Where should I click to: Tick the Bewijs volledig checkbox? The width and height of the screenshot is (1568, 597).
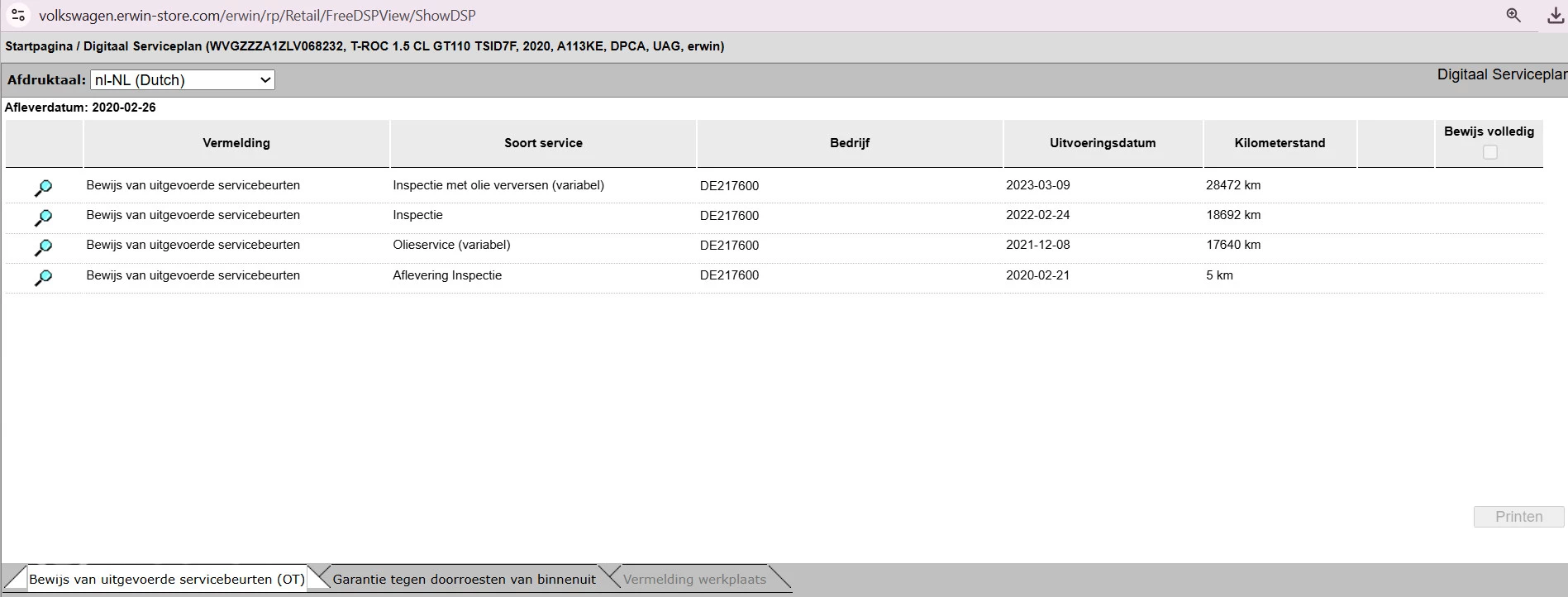[x=1489, y=152]
